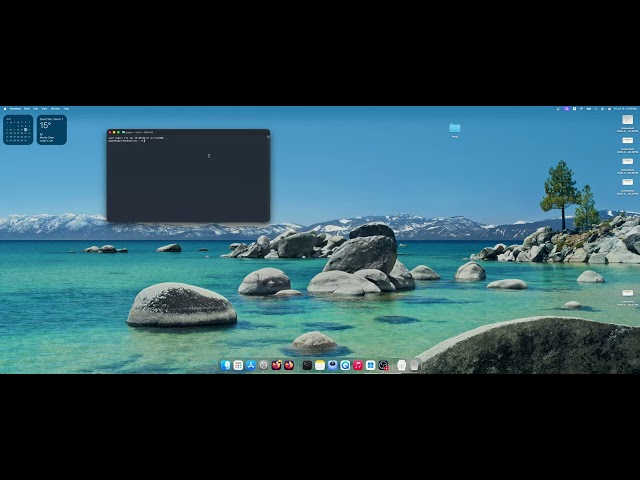
Task: Launch the App Store from the Dock
Action: click(x=251, y=365)
